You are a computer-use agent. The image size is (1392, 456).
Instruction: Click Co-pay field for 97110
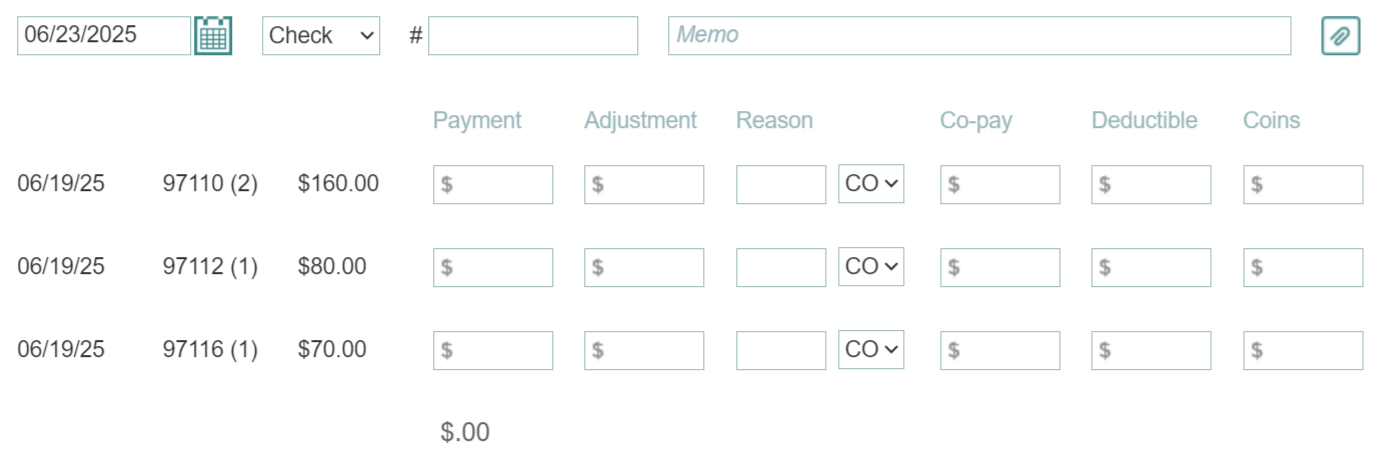[1000, 185]
